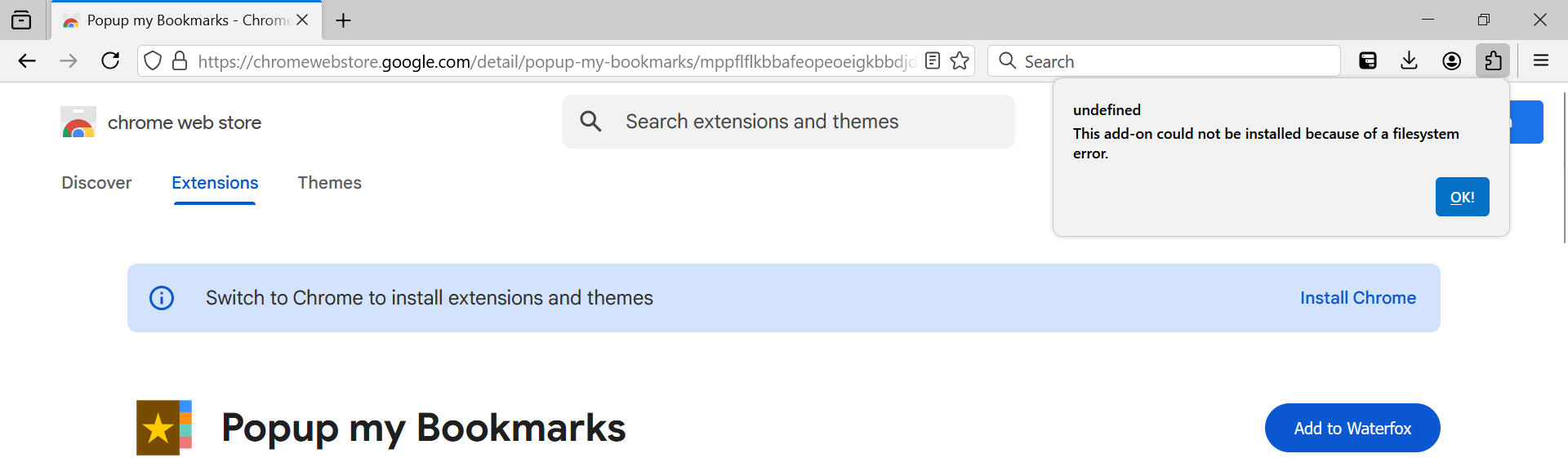The width and height of the screenshot is (1568, 467).
Task: Open the account profile icon
Action: coord(1451,61)
